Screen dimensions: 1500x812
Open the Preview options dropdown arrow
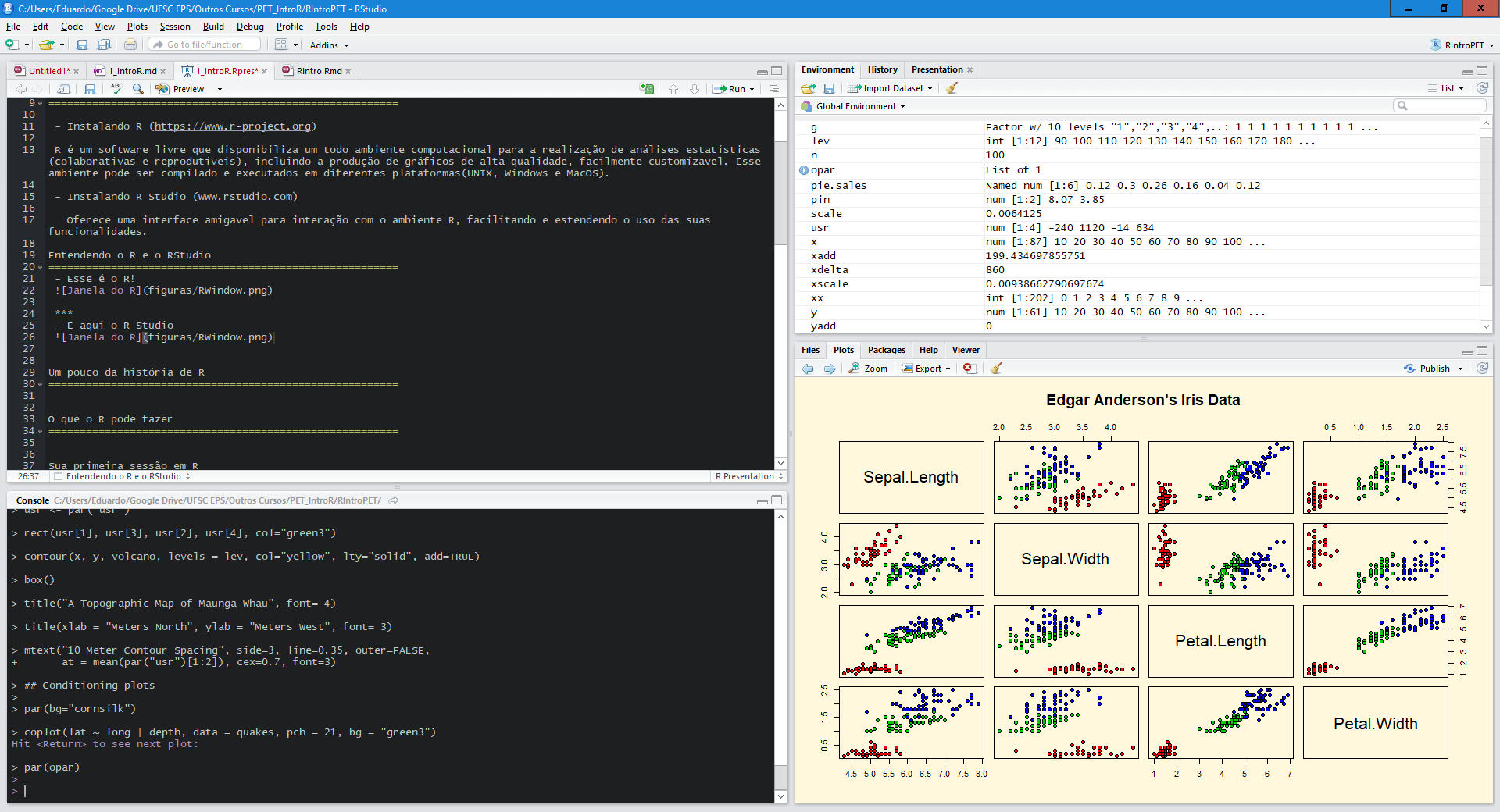click(220, 89)
